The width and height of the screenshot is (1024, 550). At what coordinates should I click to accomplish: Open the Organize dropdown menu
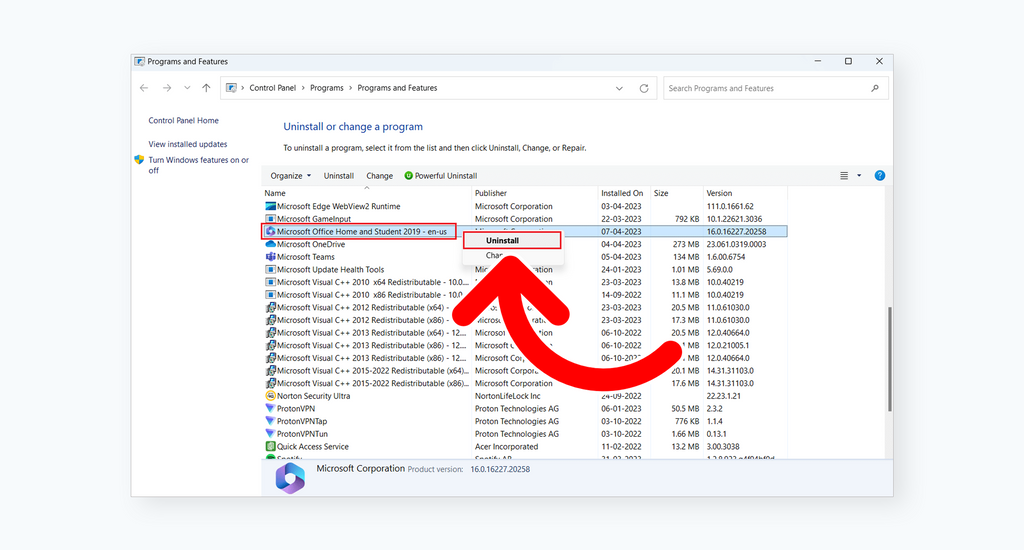pos(291,176)
